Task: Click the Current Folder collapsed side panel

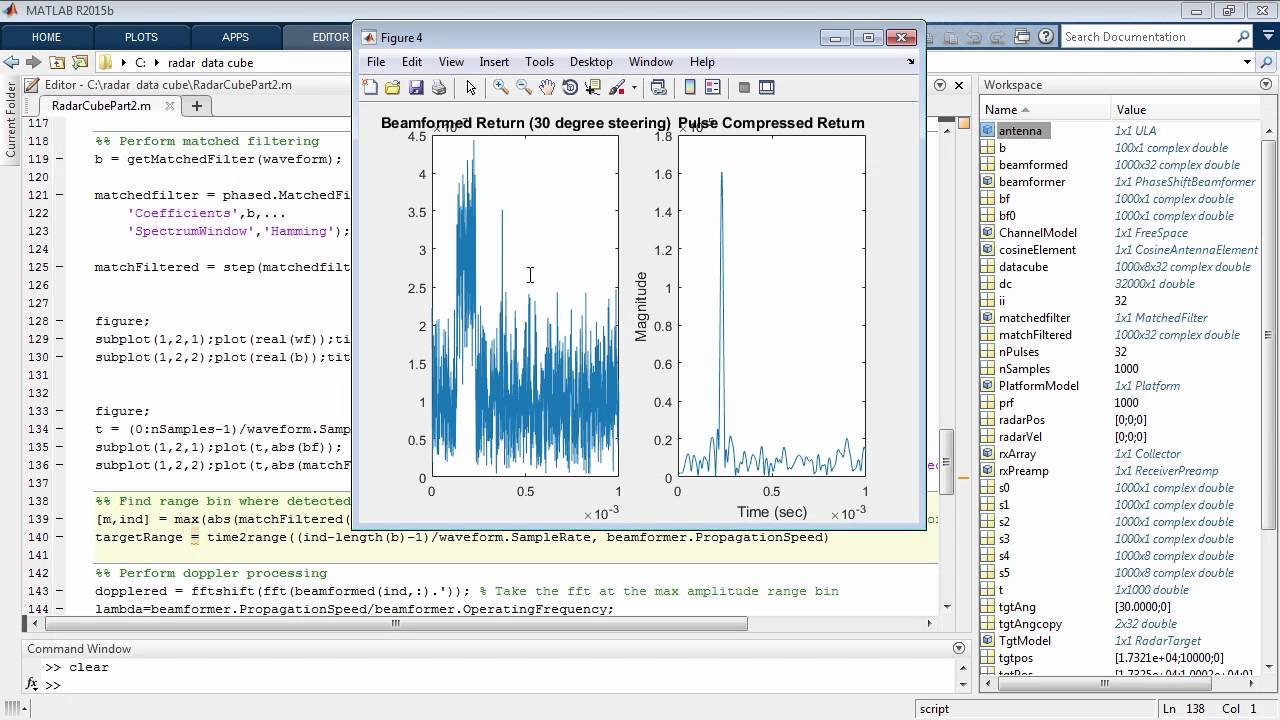Action: pyautogui.click(x=11, y=120)
